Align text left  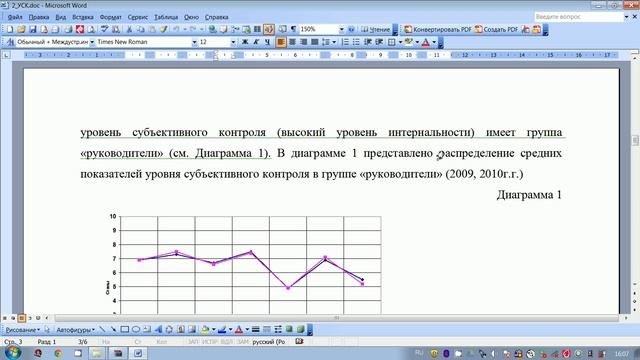tap(281, 42)
